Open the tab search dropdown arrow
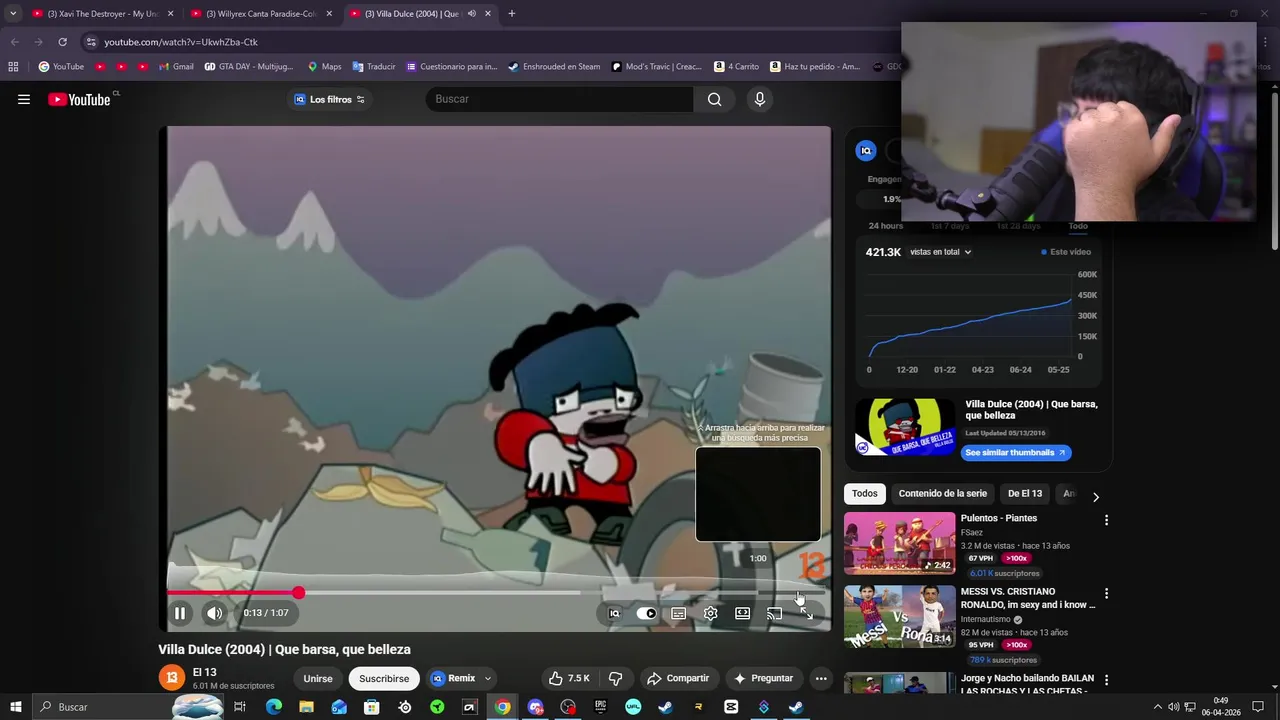This screenshot has width=1280, height=720. (x=12, y=14)
